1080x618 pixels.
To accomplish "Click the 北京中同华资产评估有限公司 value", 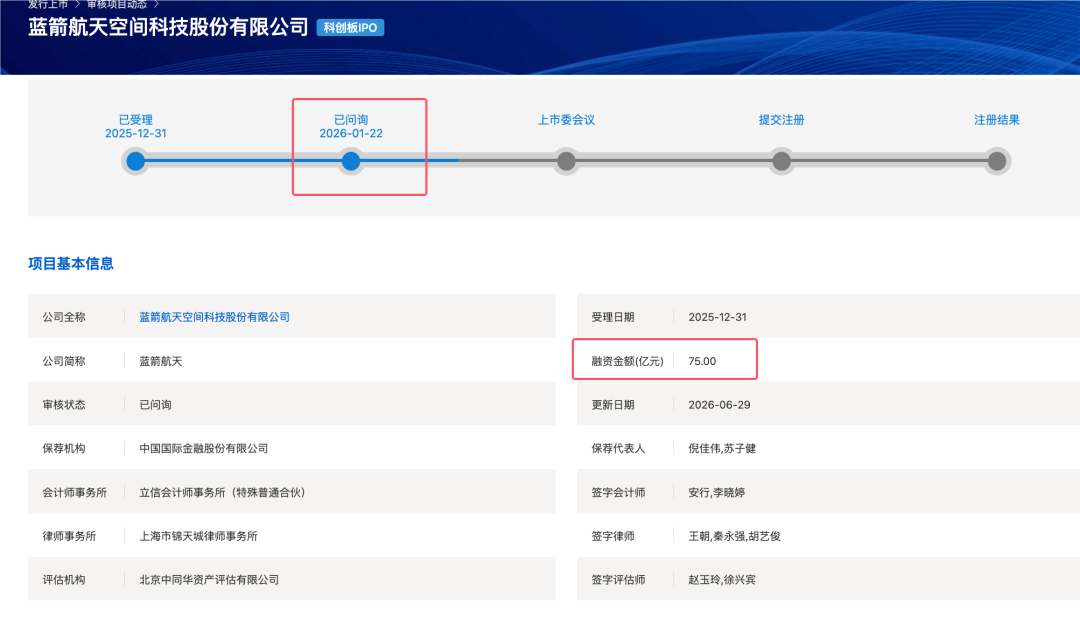I will tap(209, 580).
